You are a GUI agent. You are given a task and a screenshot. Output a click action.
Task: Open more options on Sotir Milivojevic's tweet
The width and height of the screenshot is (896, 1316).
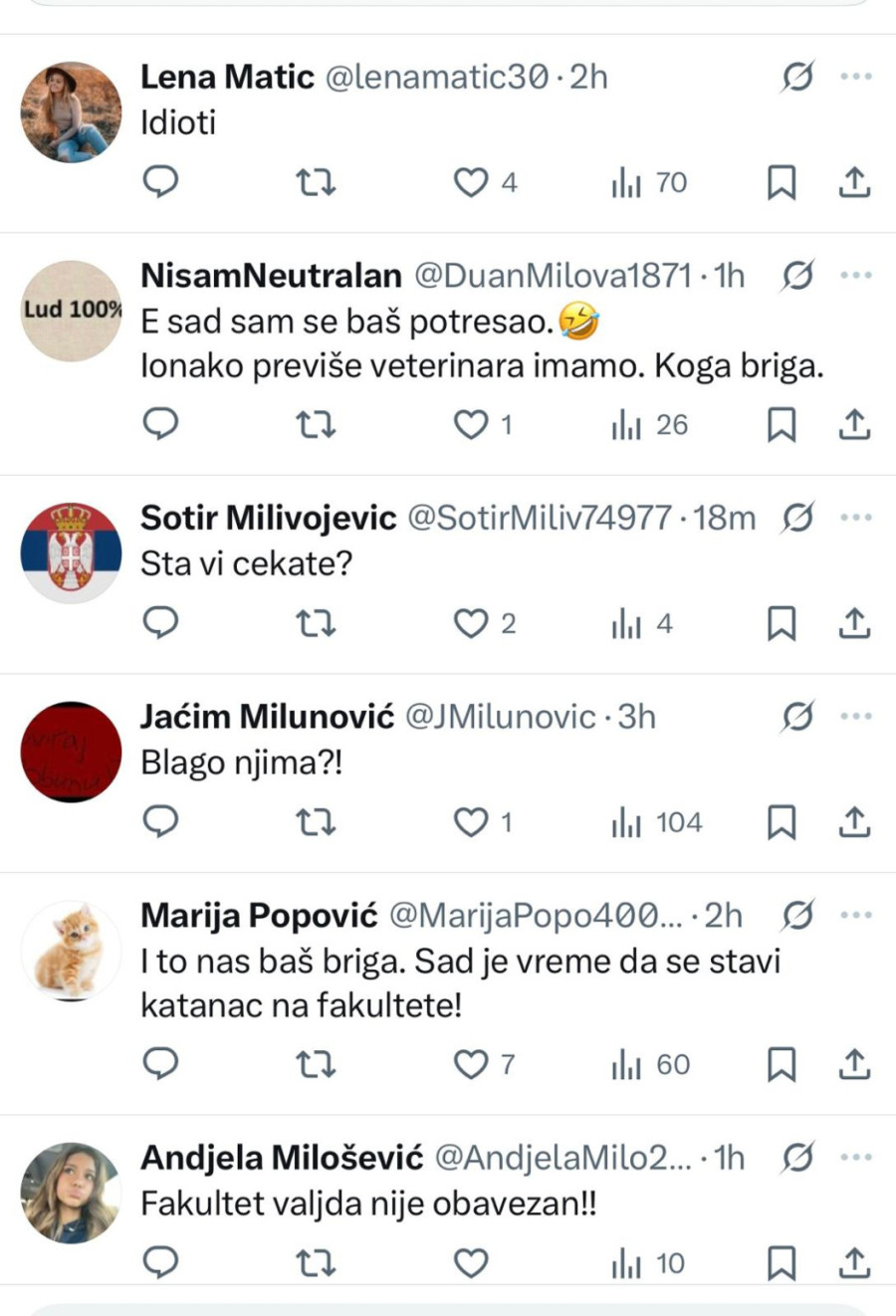(x=856, y=518)
